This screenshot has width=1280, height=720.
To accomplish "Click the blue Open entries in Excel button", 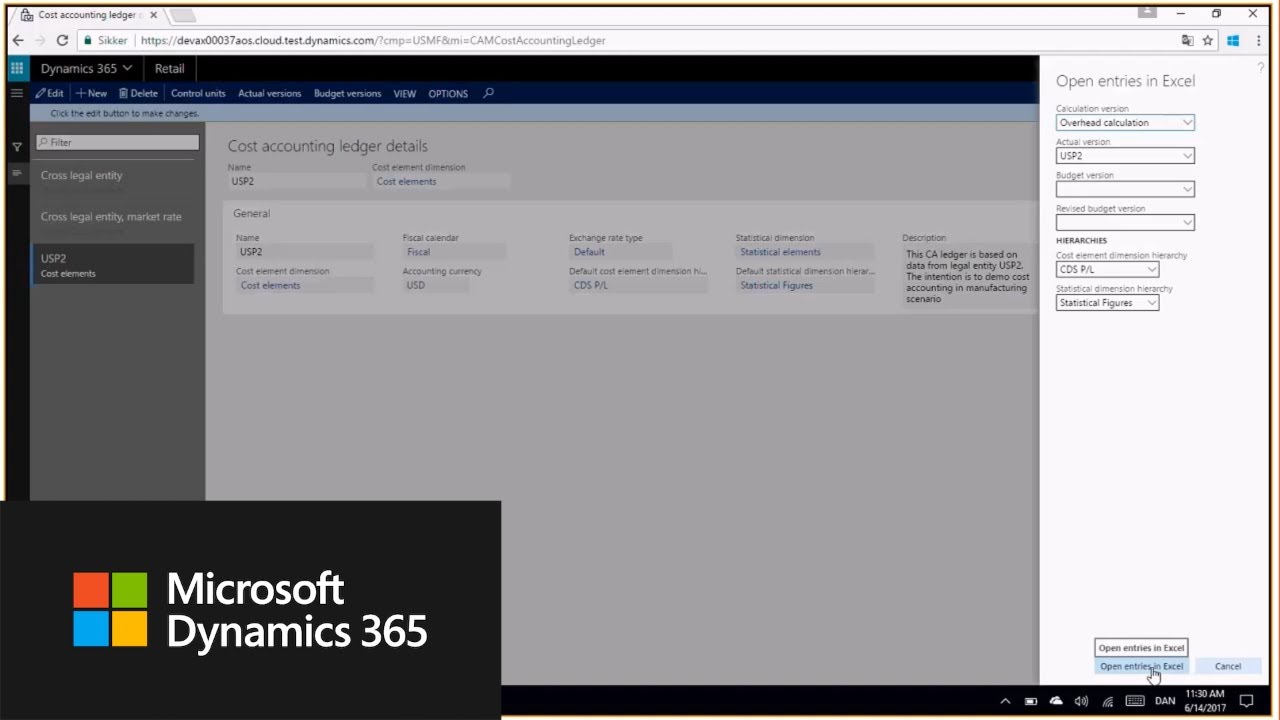I will click(x=1141, y=666).
